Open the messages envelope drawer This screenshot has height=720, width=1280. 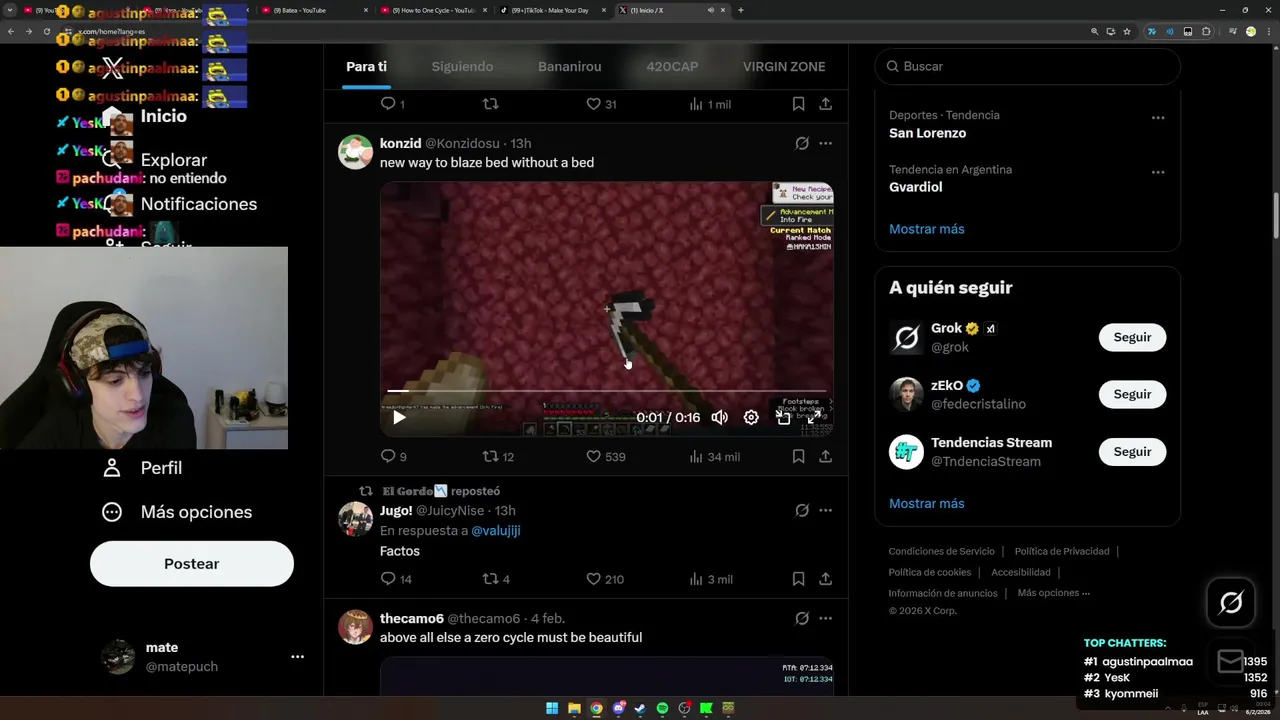pos(1231,661)
